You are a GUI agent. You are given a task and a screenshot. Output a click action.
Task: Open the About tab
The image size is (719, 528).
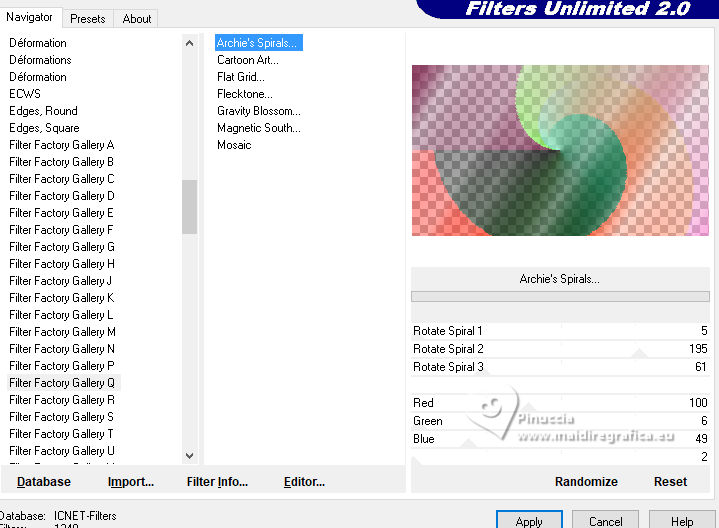point(136,19)
